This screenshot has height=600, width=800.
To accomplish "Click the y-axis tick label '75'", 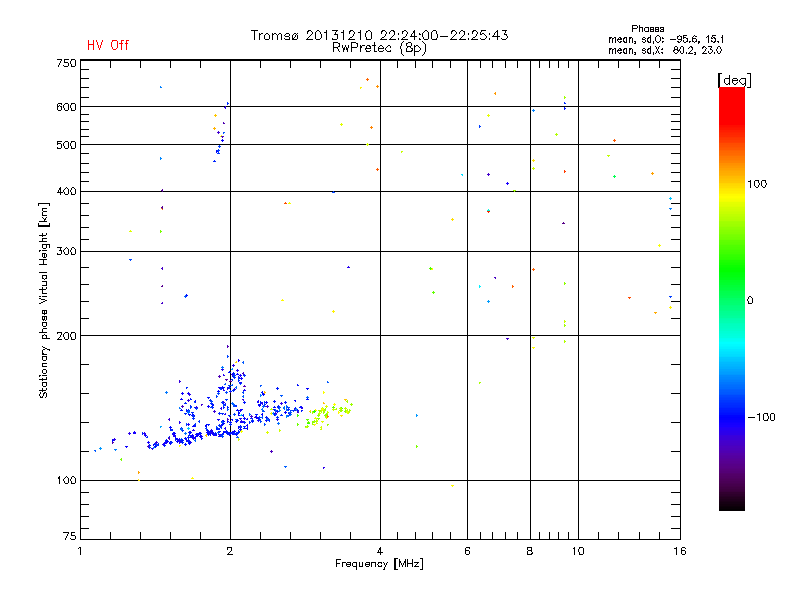I will [x=70, y=536].
